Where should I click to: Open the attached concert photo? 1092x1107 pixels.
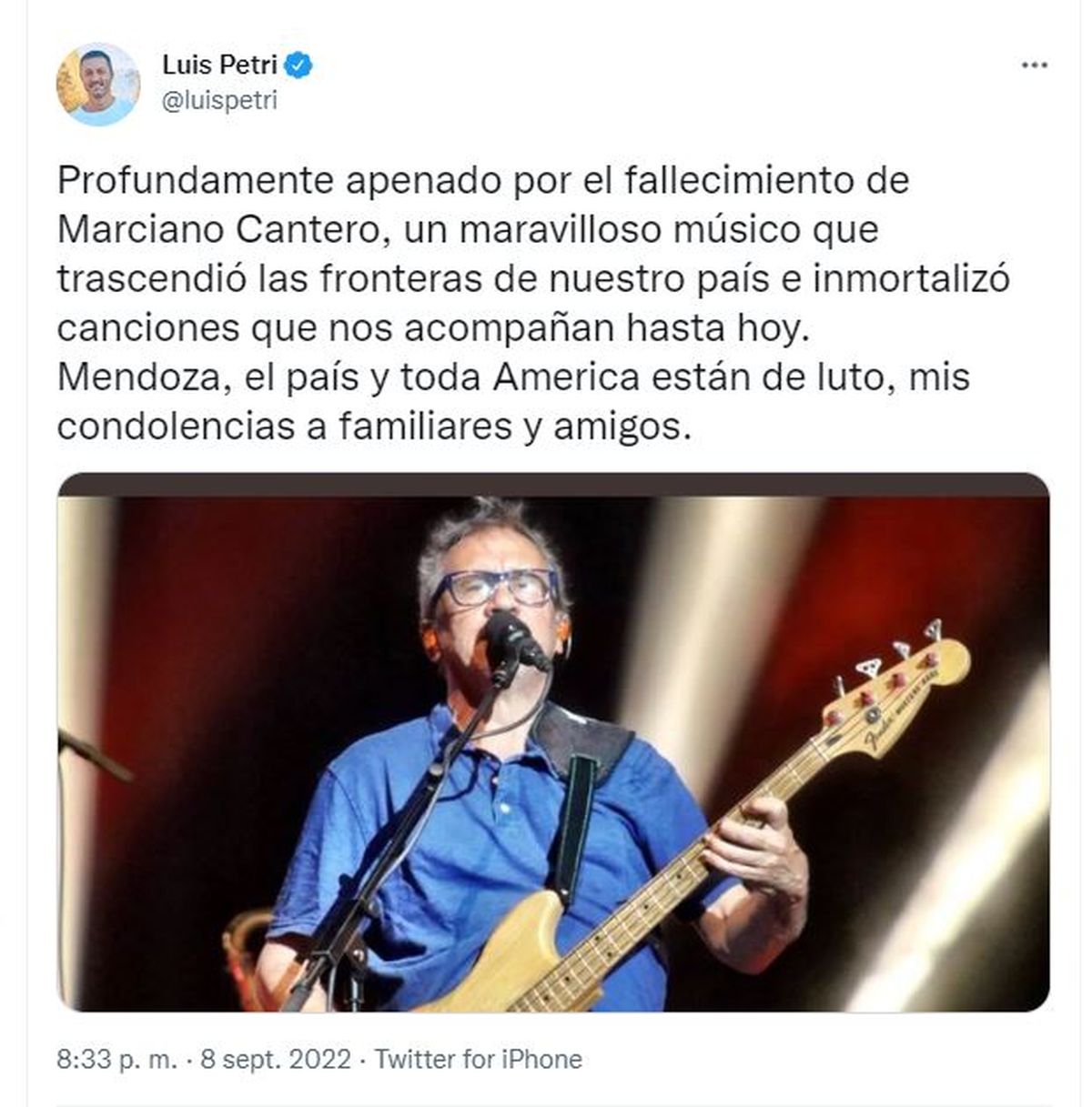pyautogui.click(x=553, y=741)
